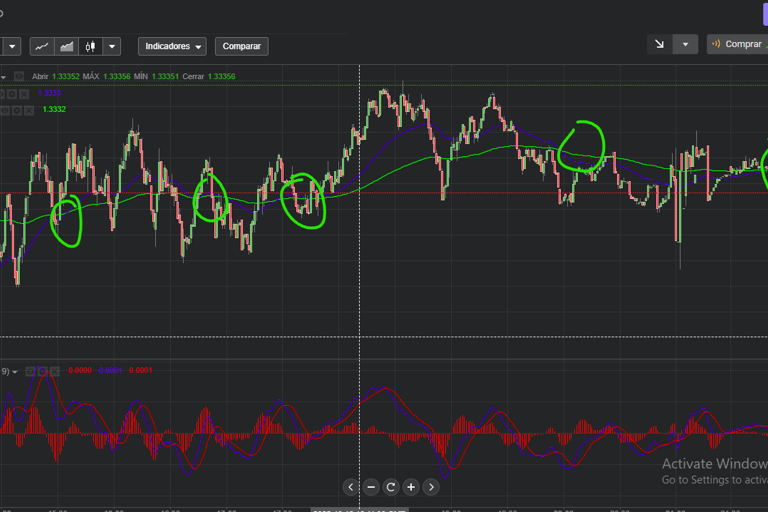Remove the 1.3333 moving average indicator

point(24,94)
